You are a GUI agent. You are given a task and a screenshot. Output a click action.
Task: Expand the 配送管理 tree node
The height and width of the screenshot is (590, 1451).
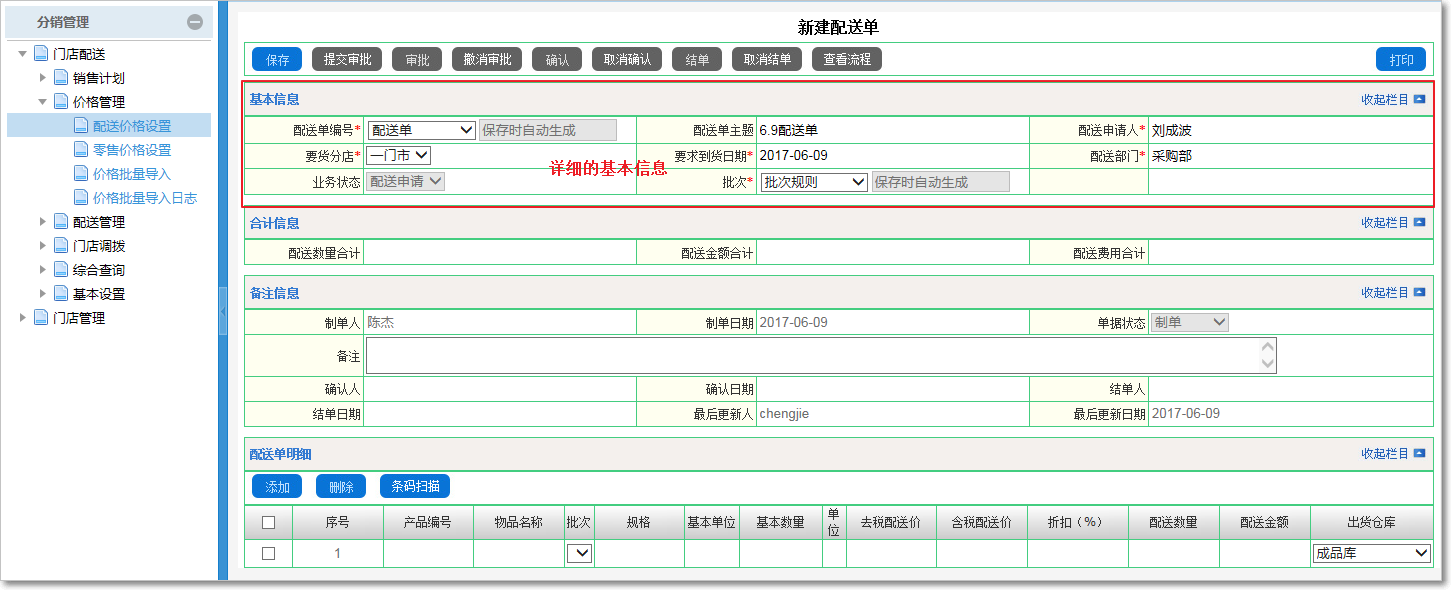pos(43,222)
